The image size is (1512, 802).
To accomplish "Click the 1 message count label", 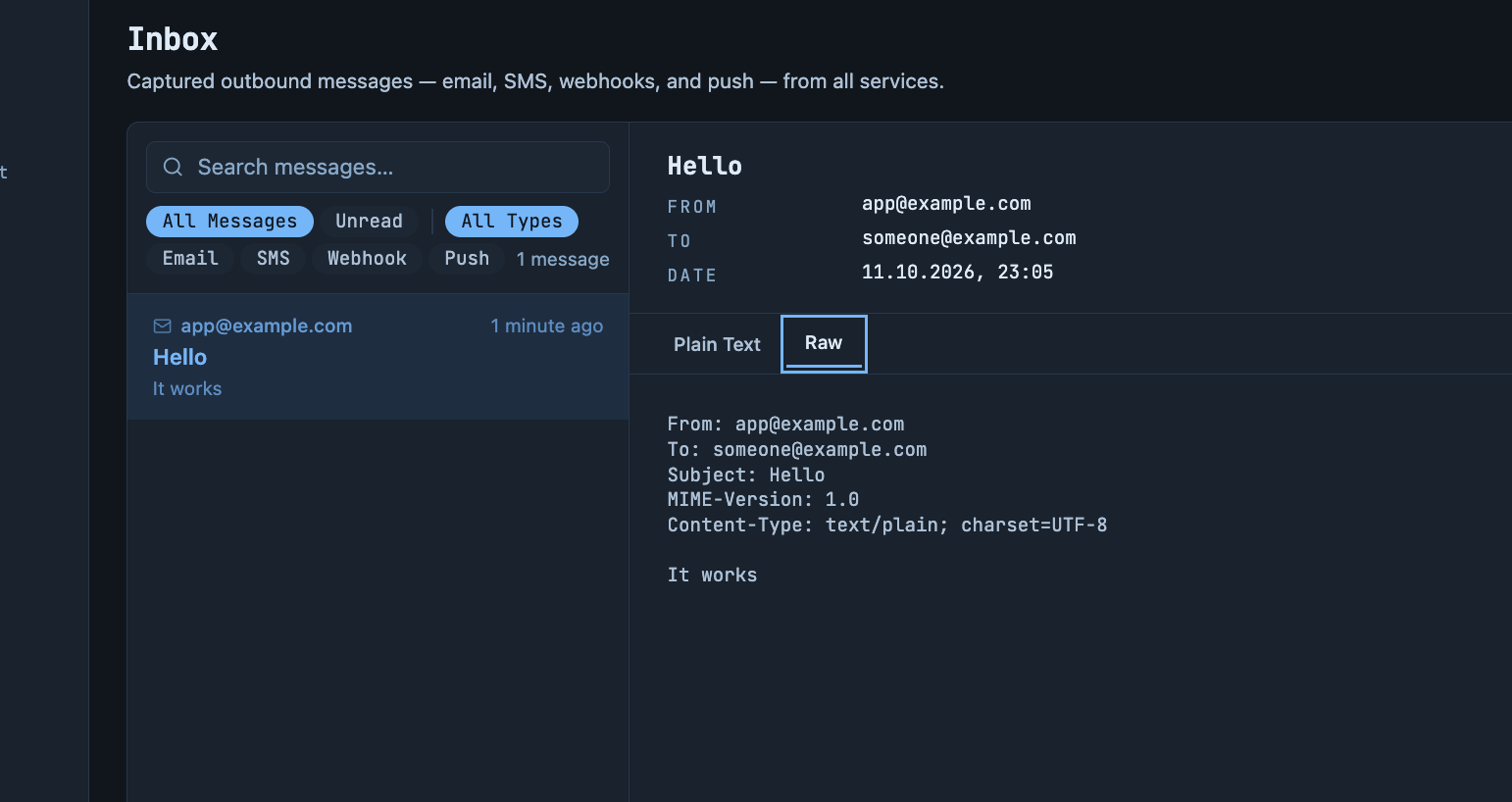I will tap(563, 260).
